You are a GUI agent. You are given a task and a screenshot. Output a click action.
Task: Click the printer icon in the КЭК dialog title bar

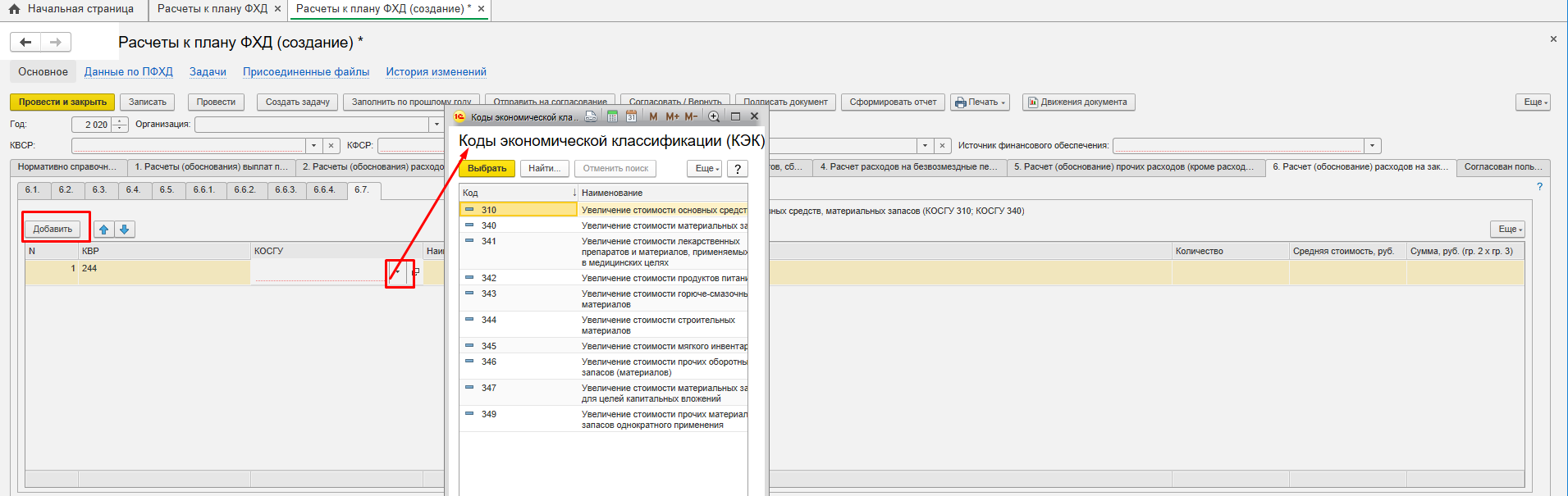click(591, 116)
